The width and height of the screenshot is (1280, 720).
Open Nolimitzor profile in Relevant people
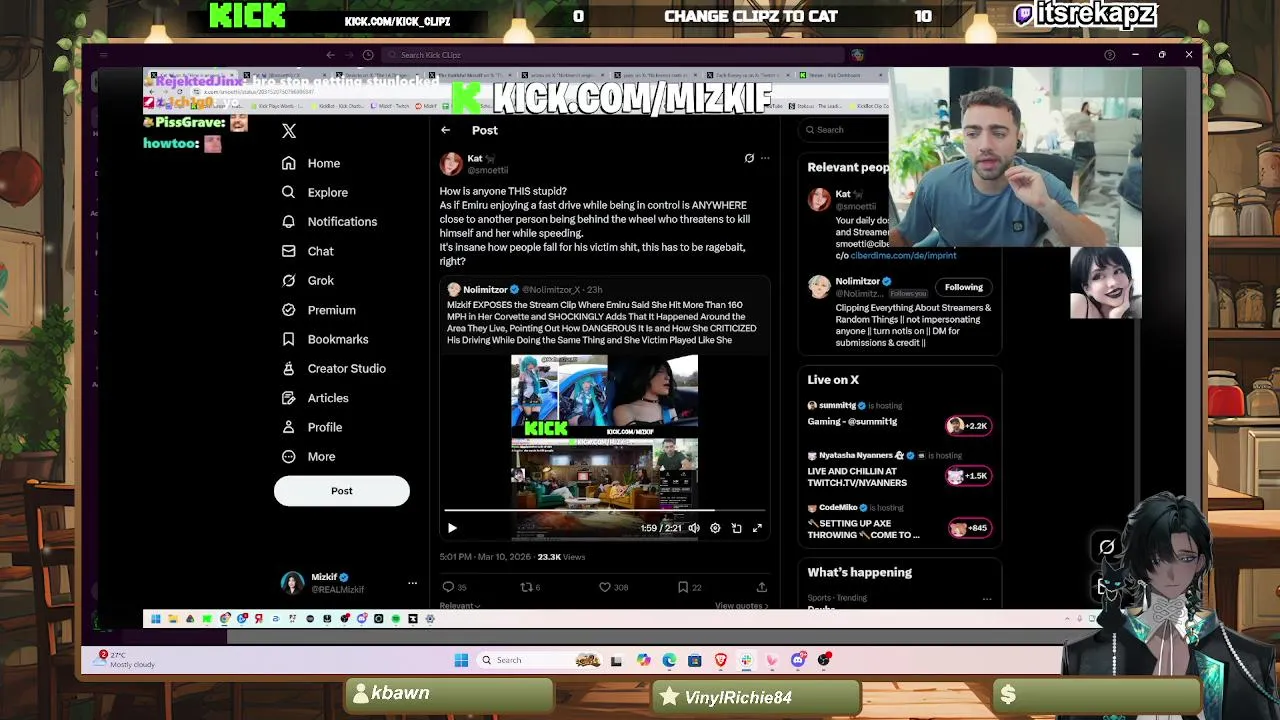[857, 282]
